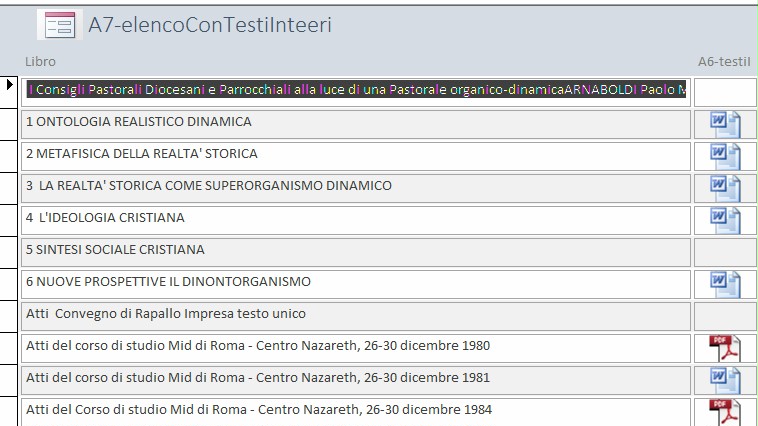Open PDF attachment for dicembre 1980 Atti

725,348
